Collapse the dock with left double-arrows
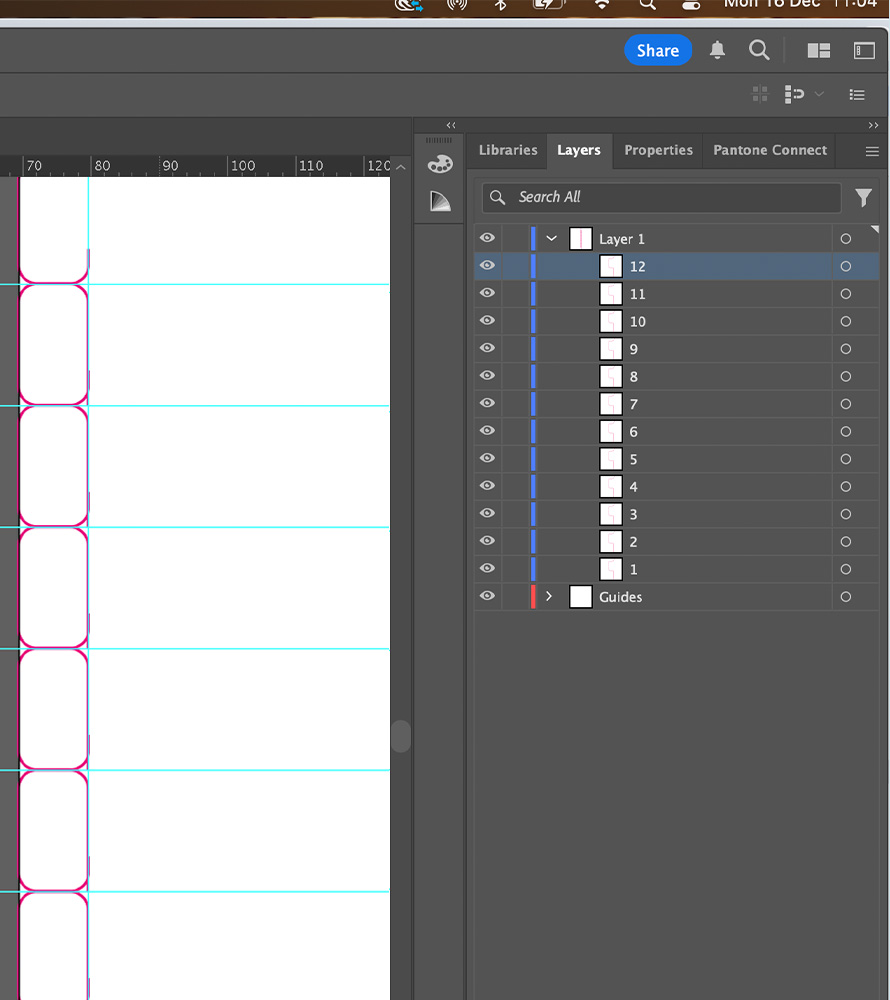 (x=451, y=126)
